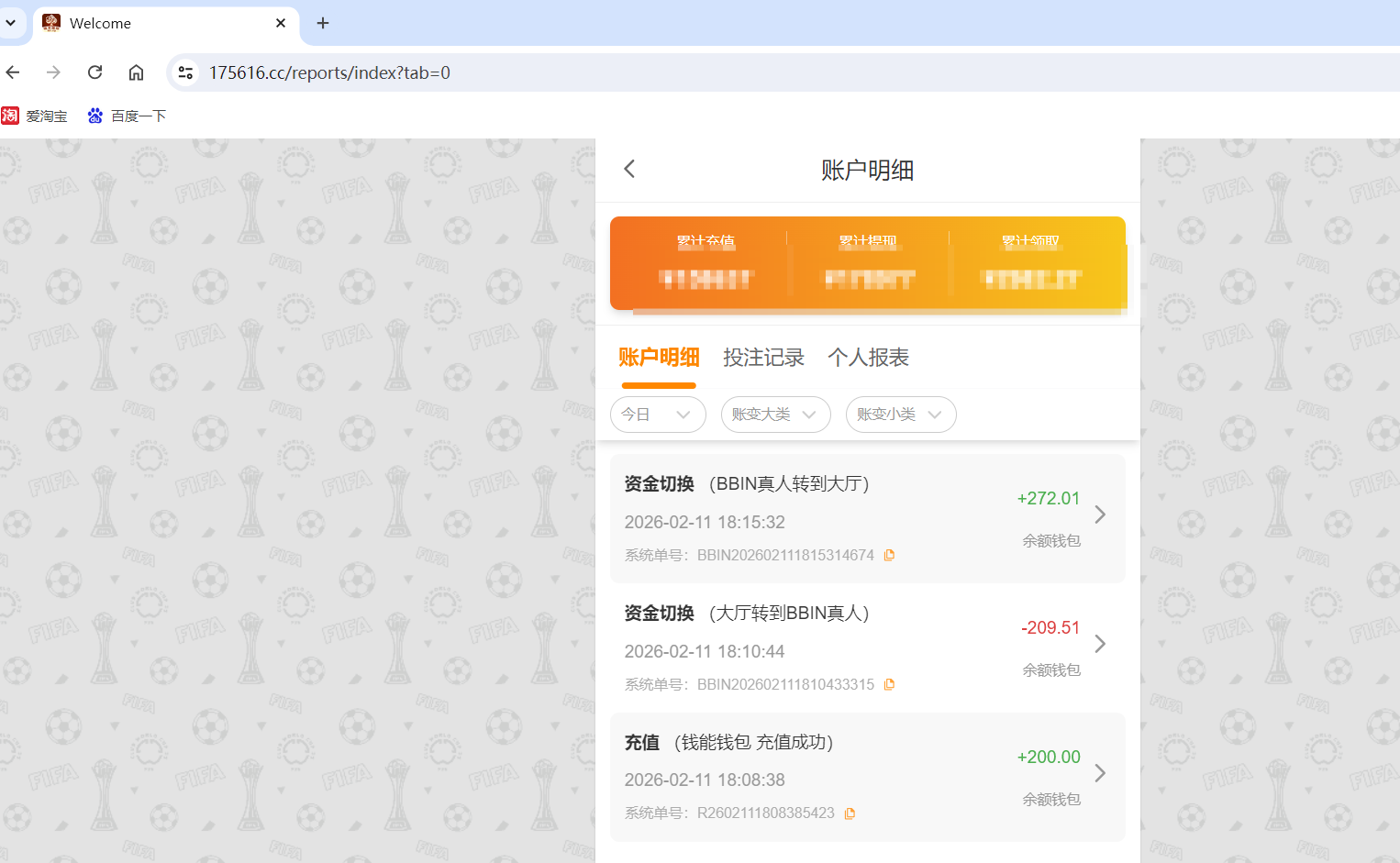
Task: Copy order number R2602111808385423 of the 充值 record
Action: click(x=849, y=813)
